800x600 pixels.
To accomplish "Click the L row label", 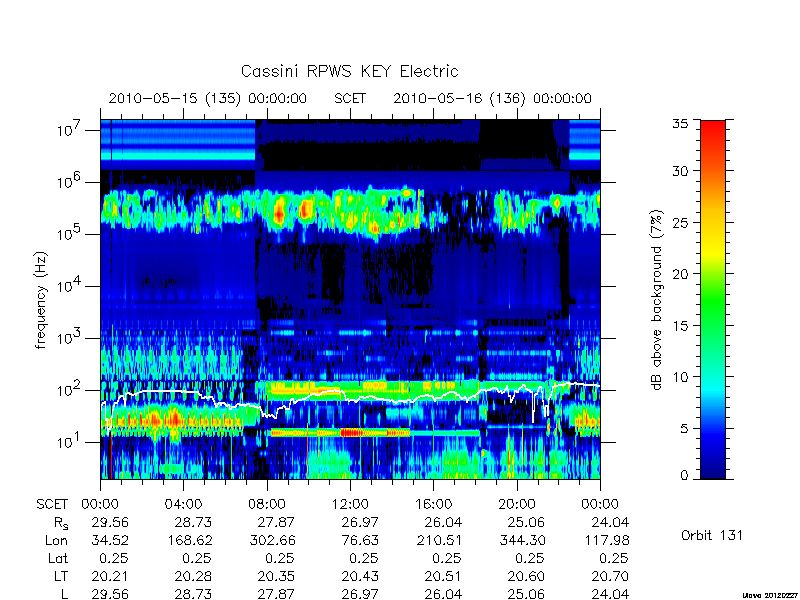I will coord(63,594).
